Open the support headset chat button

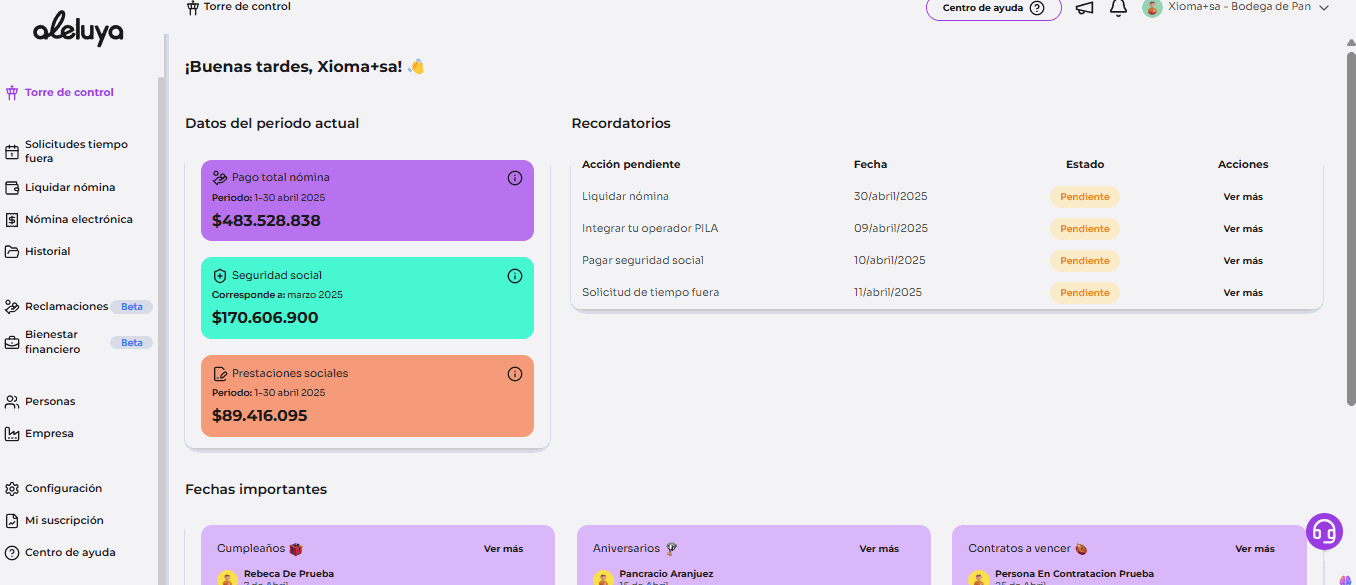(1325, 531)
